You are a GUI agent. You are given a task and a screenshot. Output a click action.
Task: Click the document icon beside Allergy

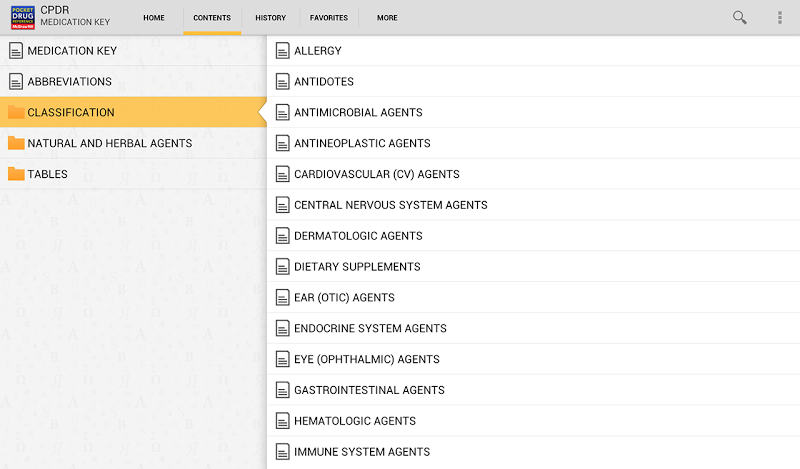pyautogui.click(x=282, y=50)
